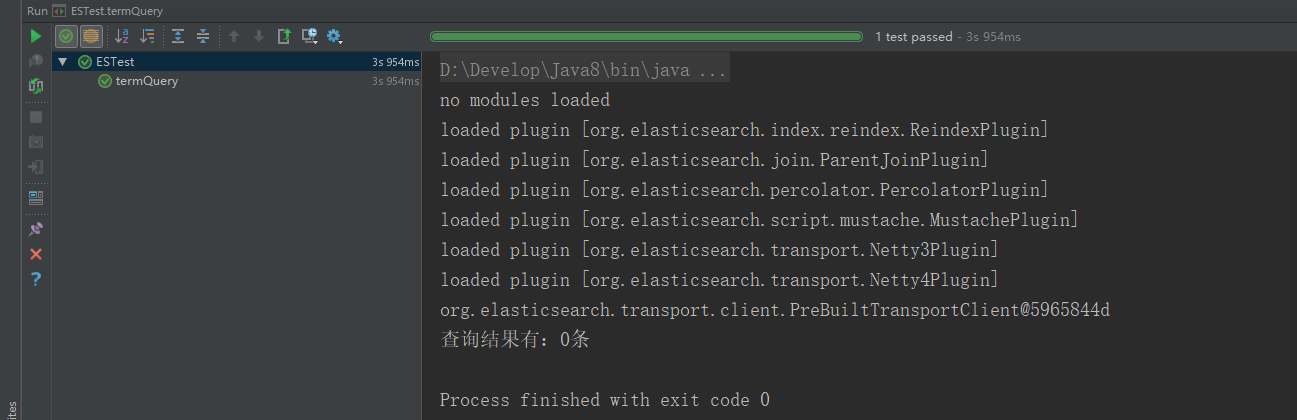Export test results with arrow icon
This screenshot has height=420, width=1297.
coord(284,37)
